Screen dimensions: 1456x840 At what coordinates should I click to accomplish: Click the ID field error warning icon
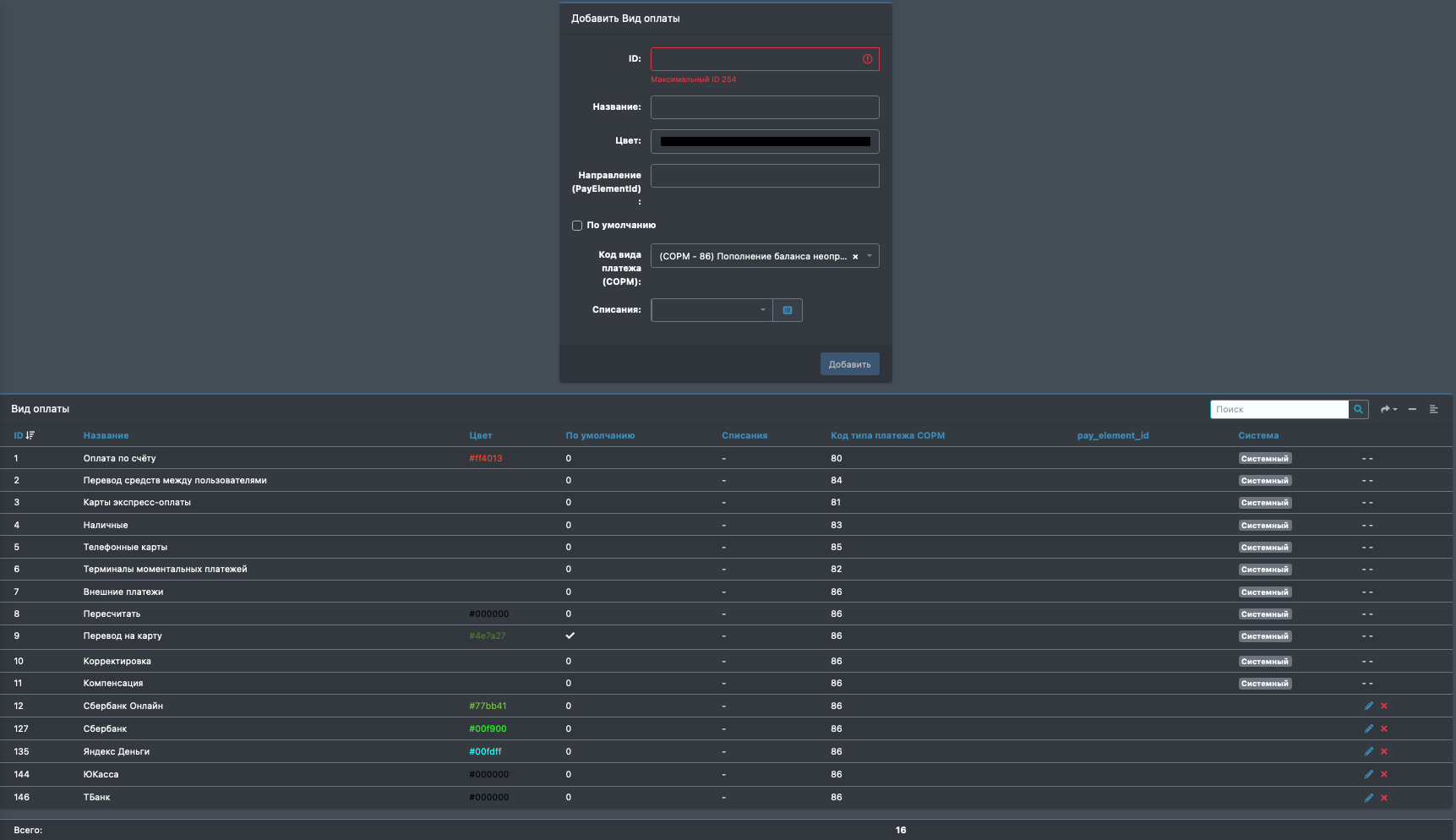click(x=867, y=59)
